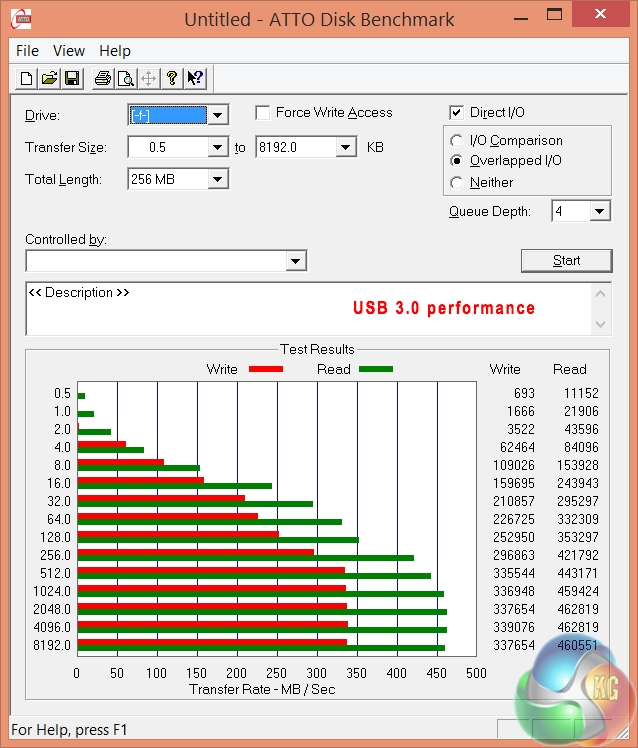The image size is (638, 748).
Task: Click the New document toolbar icon
Action: tap(27, 78)
